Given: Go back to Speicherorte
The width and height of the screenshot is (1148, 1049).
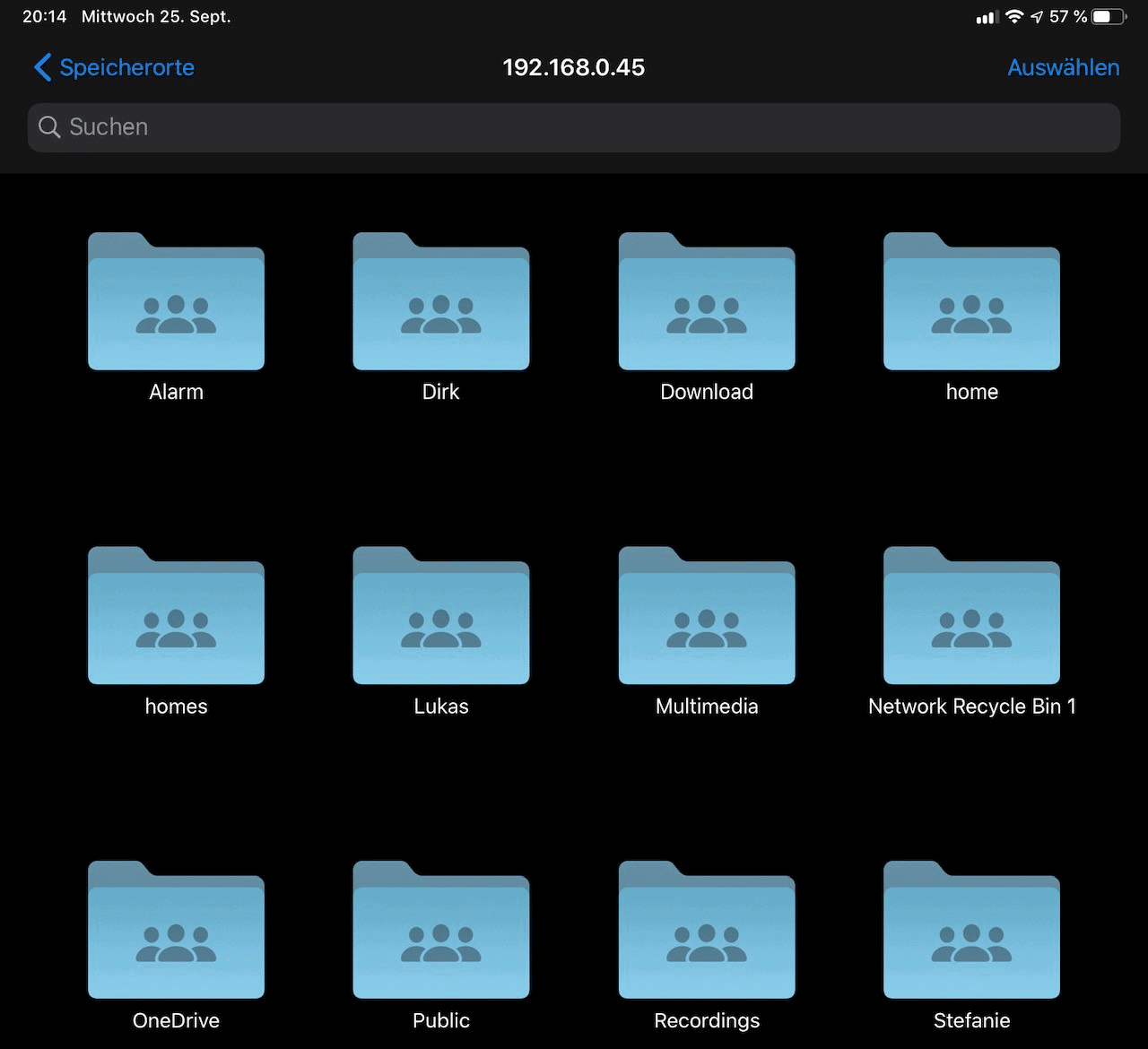Looking at the screenshot, I should (126, 67).
